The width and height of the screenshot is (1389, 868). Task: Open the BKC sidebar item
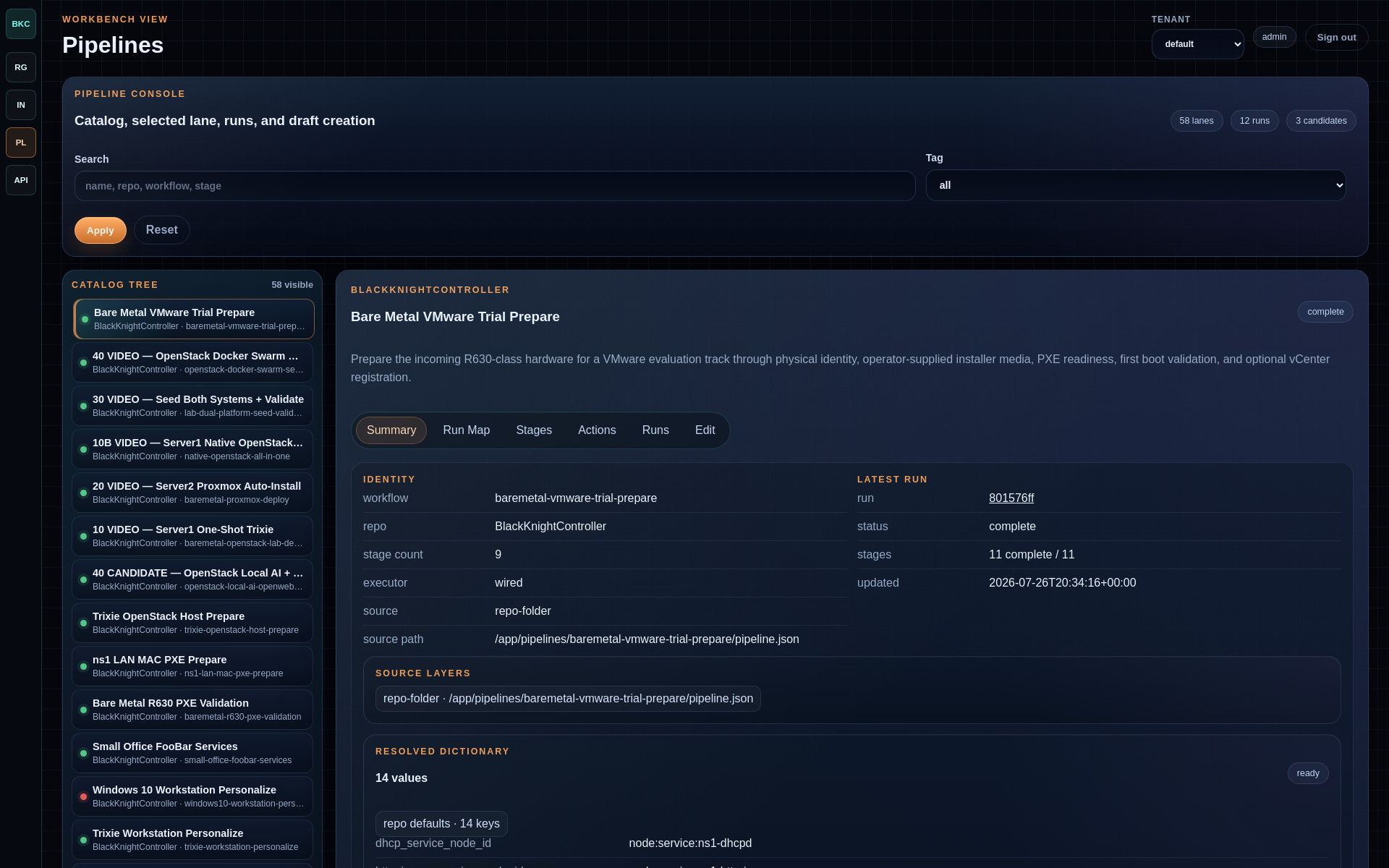pos(21,24)
